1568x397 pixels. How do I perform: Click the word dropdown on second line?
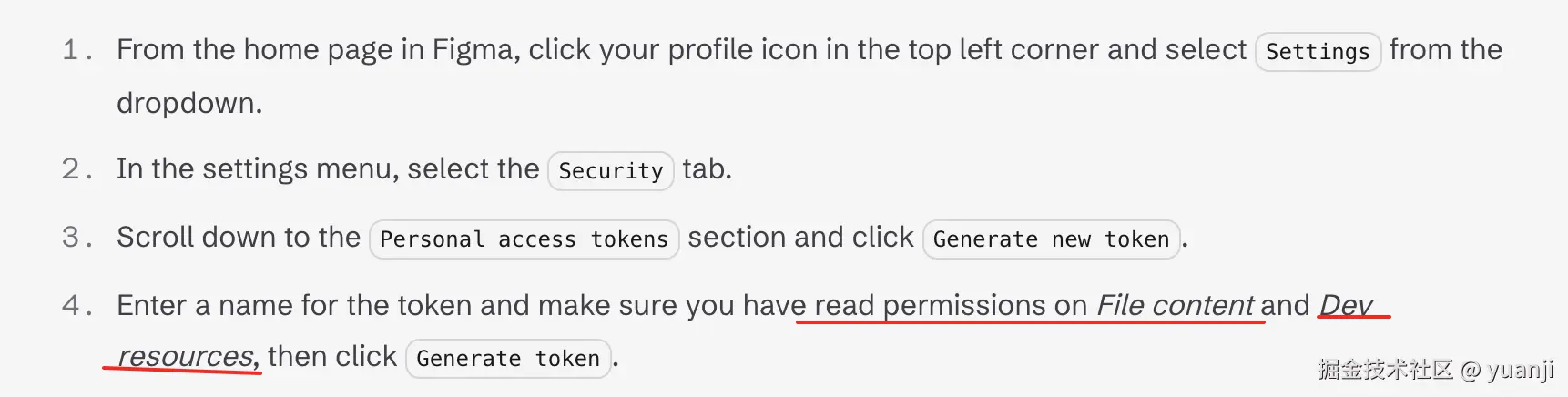click(188, 103)
